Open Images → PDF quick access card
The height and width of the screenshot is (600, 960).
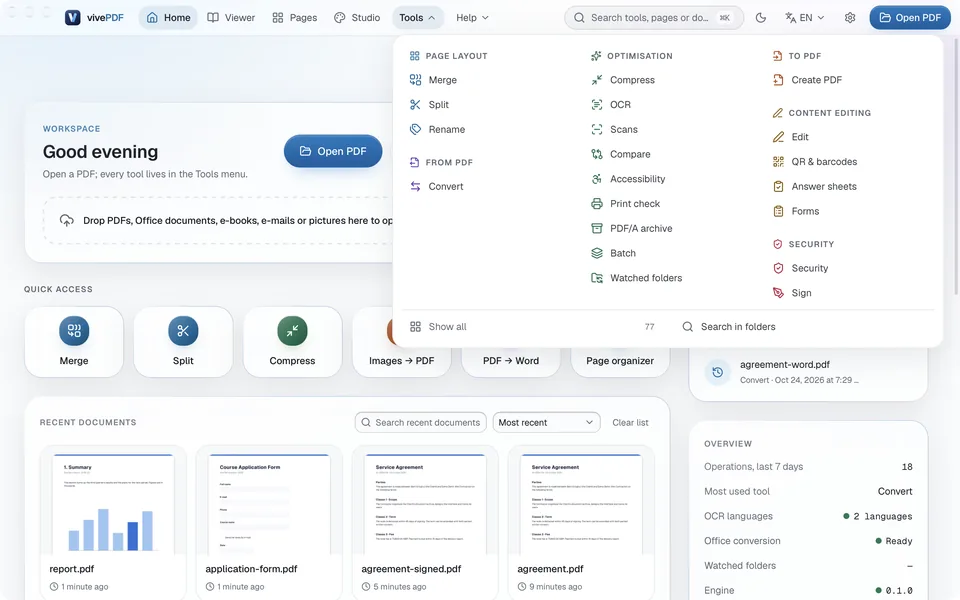click(401, 361)
